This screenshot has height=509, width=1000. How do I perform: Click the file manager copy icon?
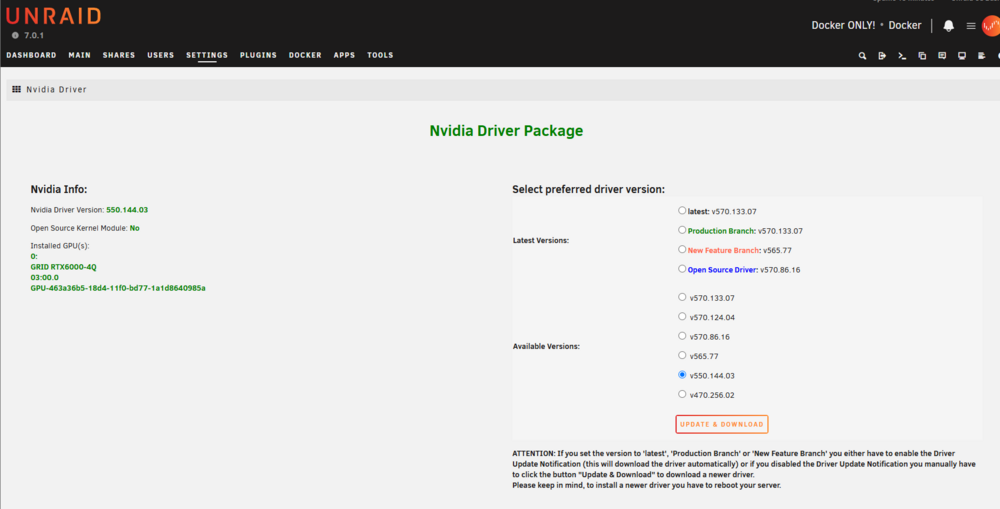(922, 56)
